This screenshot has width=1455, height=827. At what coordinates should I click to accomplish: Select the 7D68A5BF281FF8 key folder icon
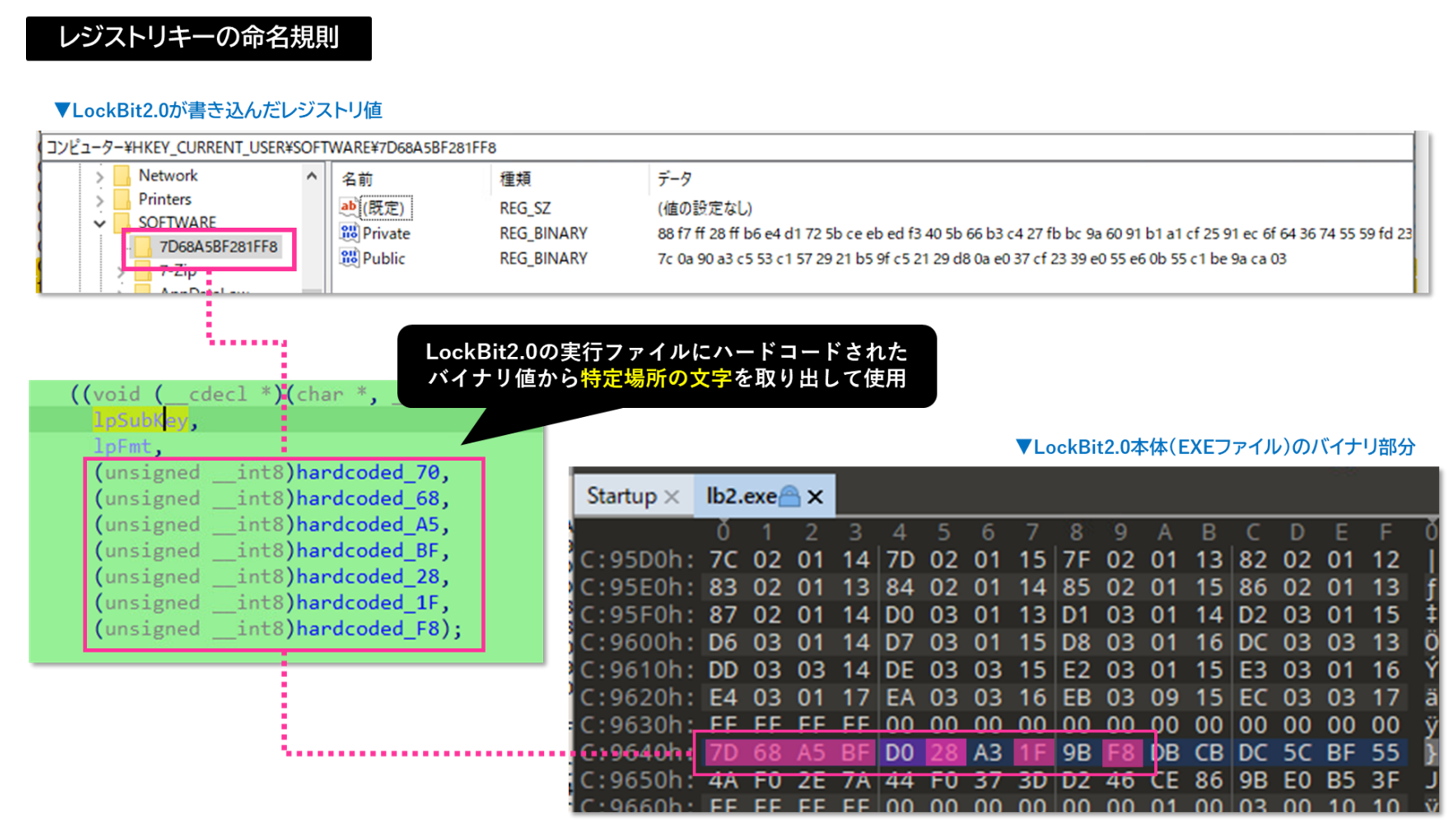click(143, 246)
